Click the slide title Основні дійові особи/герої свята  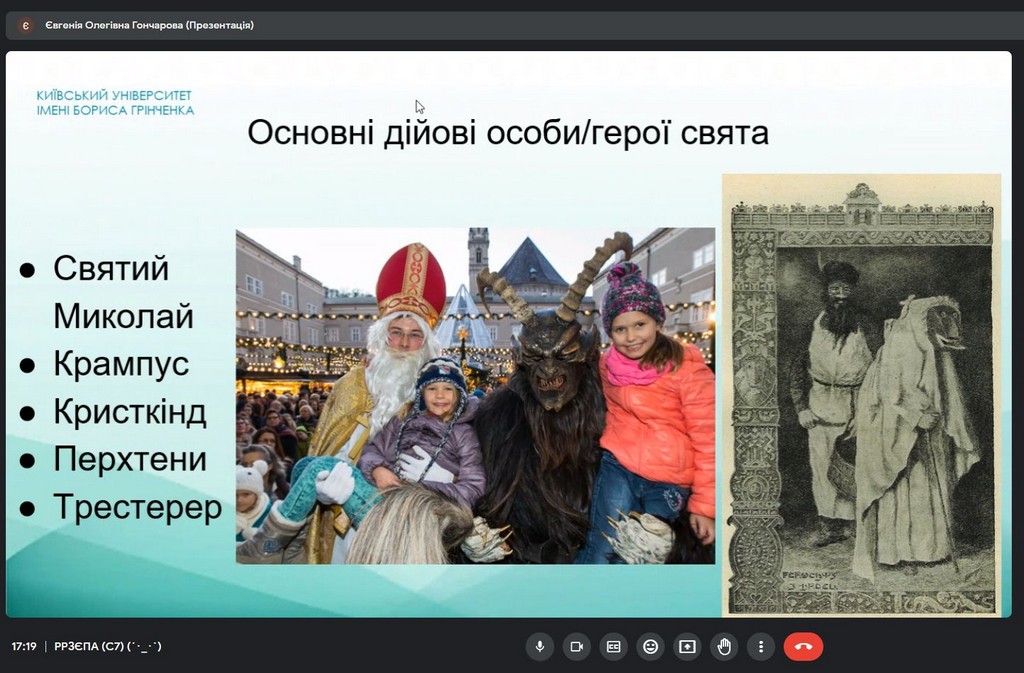pos(508,133)
